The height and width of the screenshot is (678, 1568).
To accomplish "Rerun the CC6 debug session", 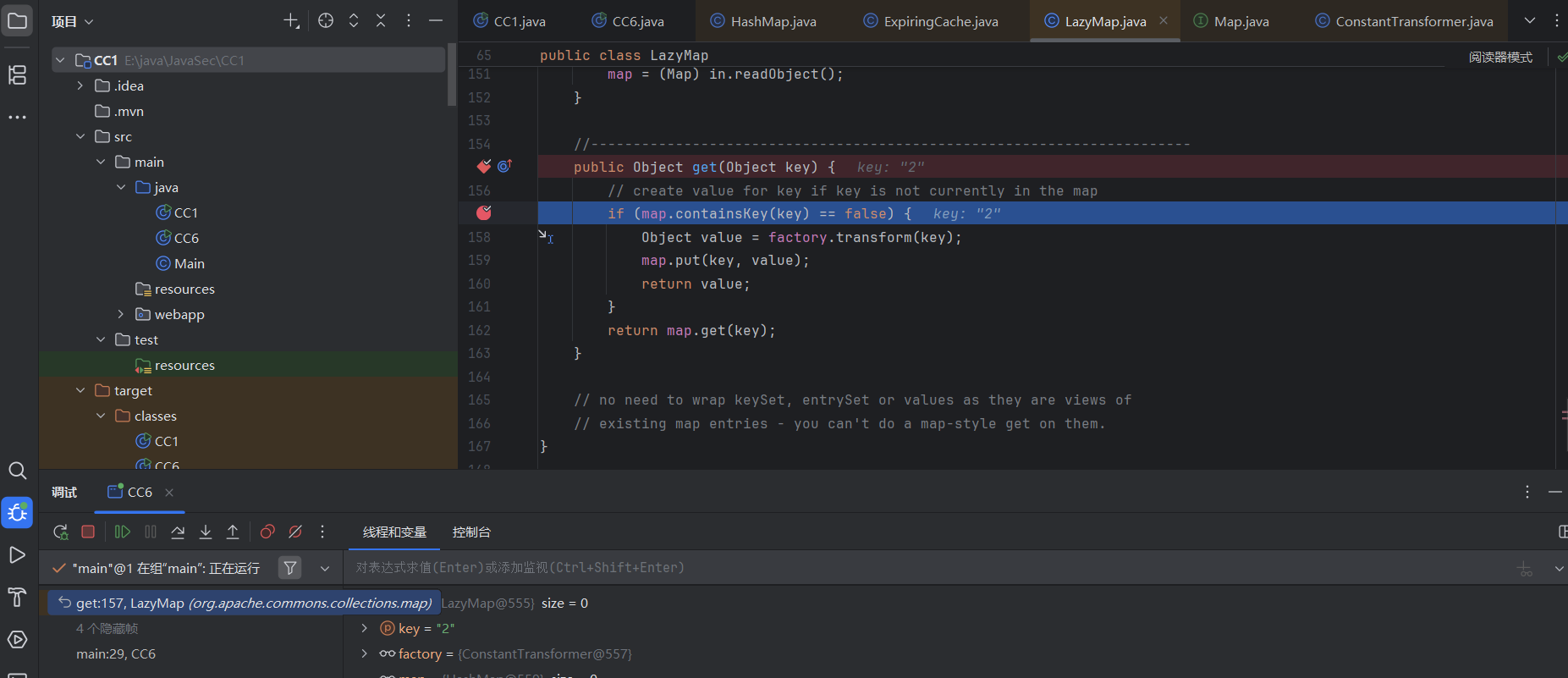I will (x=60, y=532).
